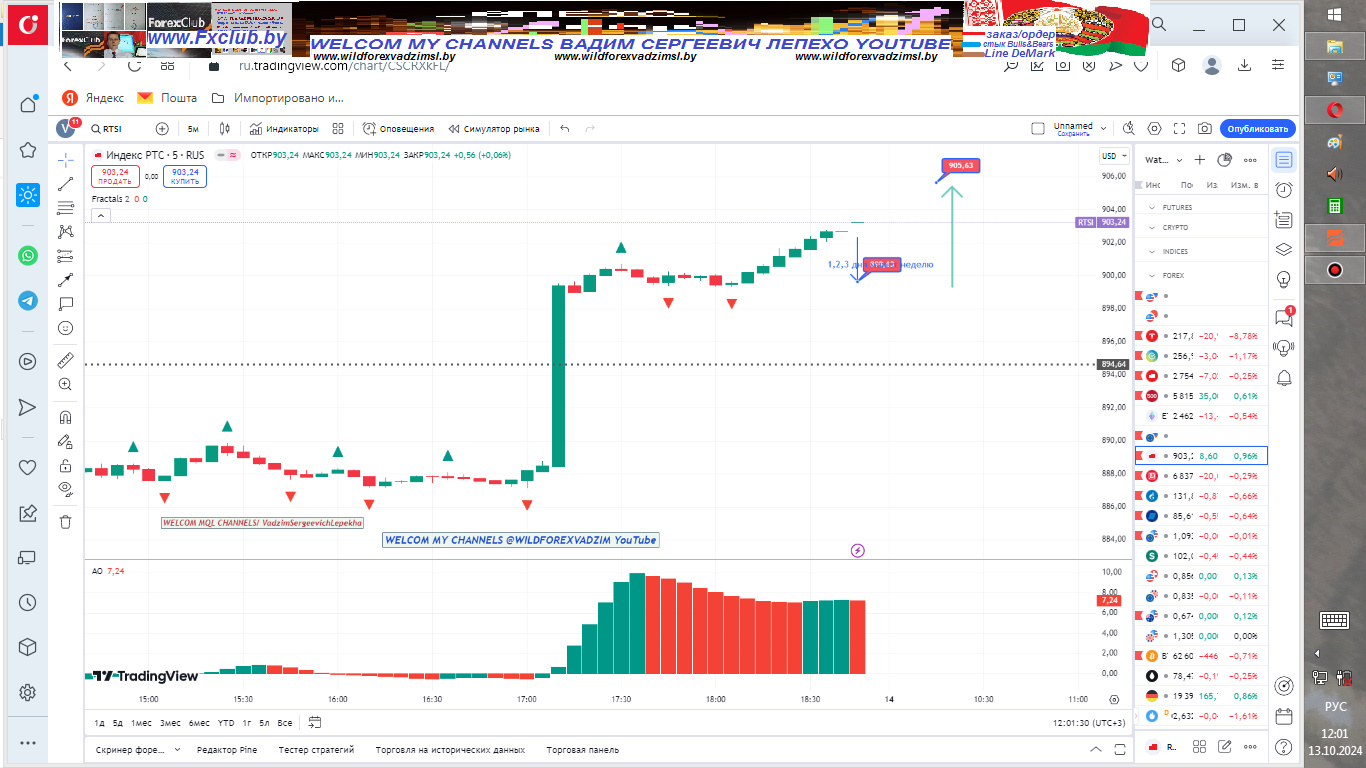Open the Unnamed layout dropdown arrow

1103,129
